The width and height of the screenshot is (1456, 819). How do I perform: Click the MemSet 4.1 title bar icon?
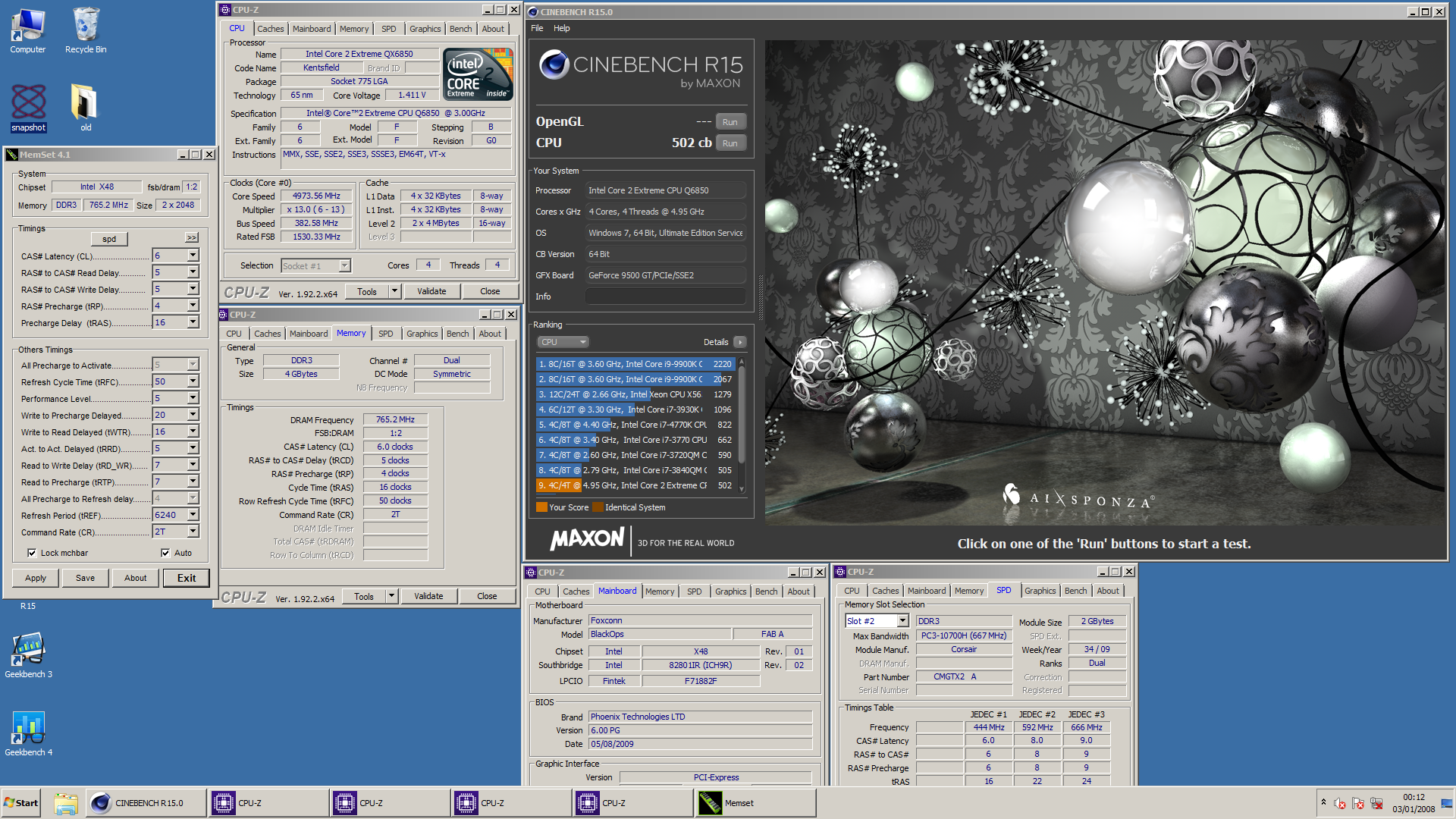(x=12, y=155)
